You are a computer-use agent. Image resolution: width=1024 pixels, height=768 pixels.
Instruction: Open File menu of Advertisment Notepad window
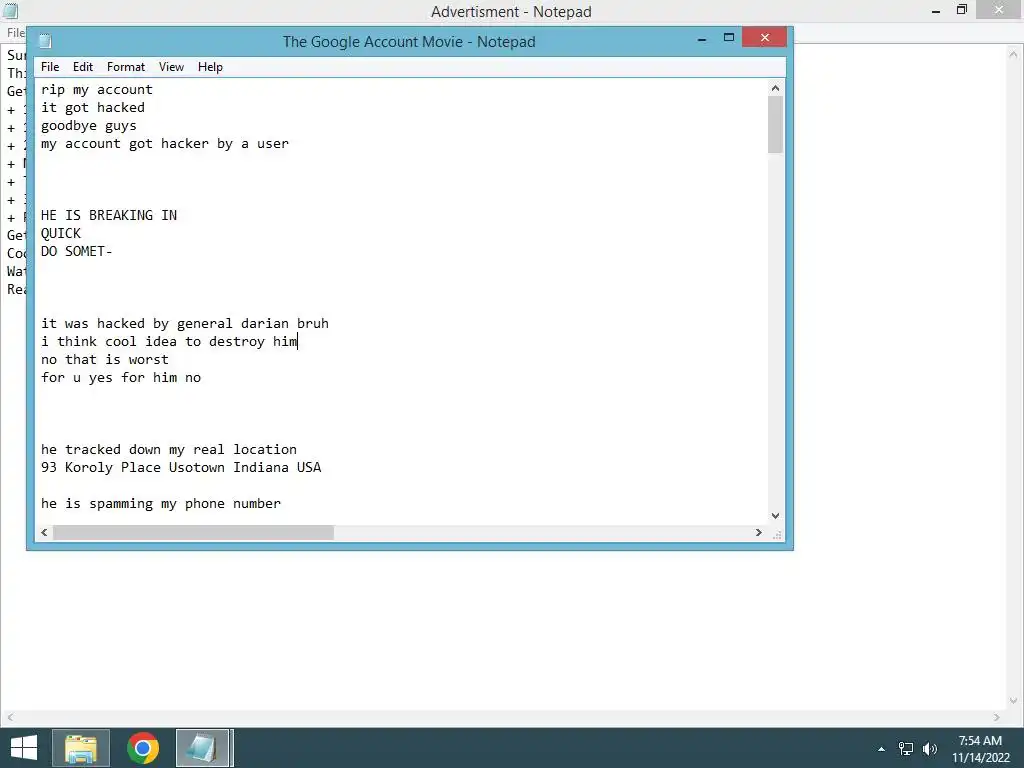tap(16, 33)
